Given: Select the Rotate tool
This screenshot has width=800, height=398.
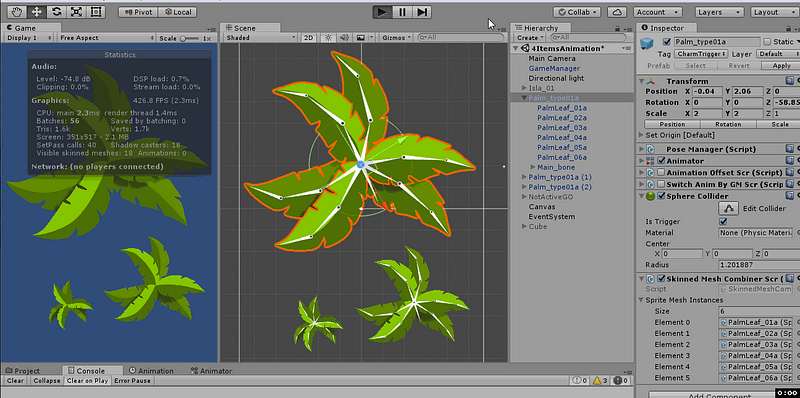Looking at the screenshot, I should 56,12.
